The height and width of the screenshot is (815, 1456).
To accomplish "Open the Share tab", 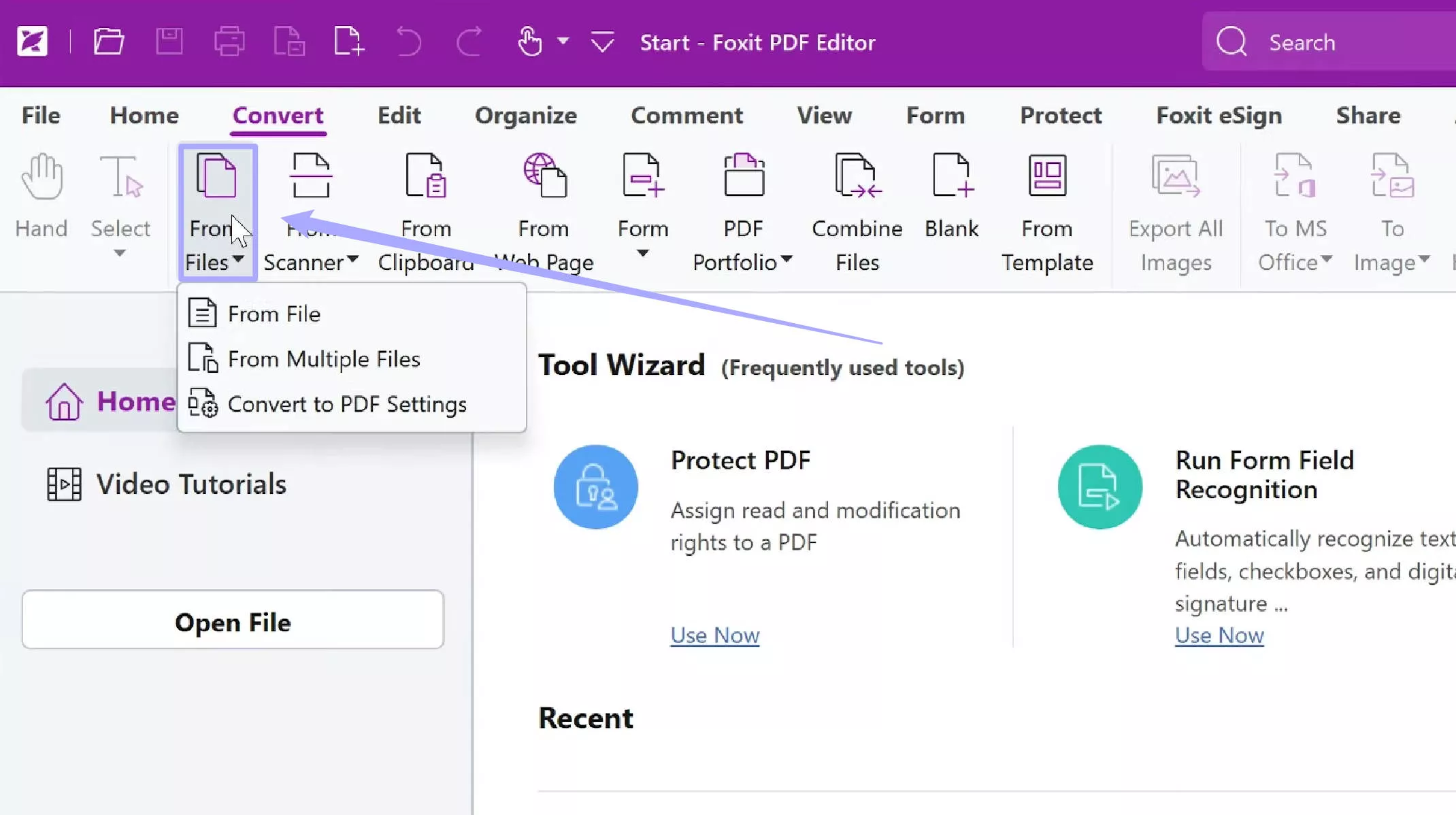I will click(1368, 116).
